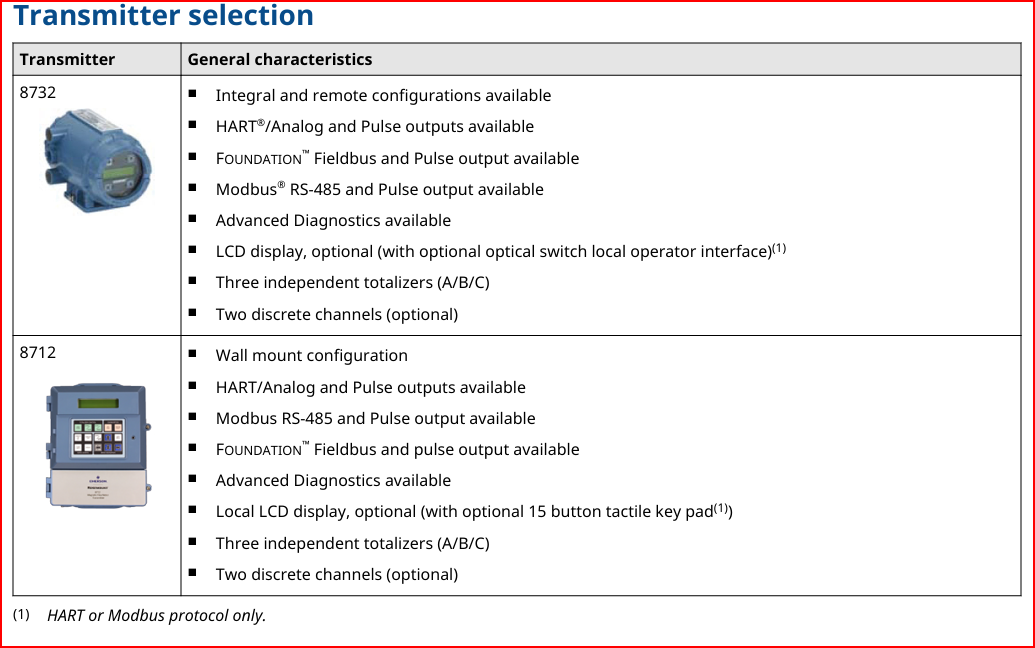
Task: Click the 8732 transmitter product image
Action: point(98,160)
